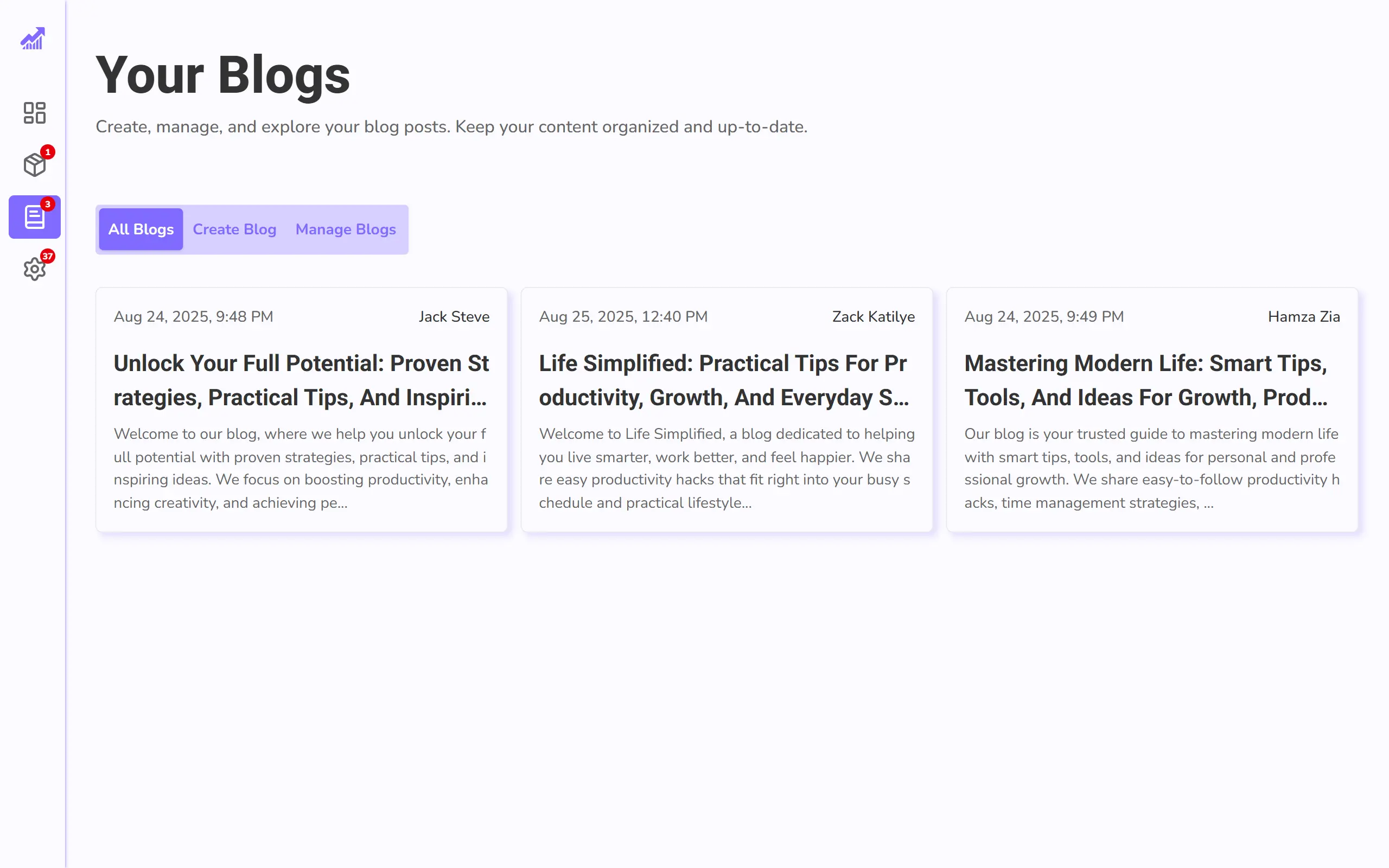
Task: Click the "Welcome to our blog" excerpt
Action: click(301, 468)
